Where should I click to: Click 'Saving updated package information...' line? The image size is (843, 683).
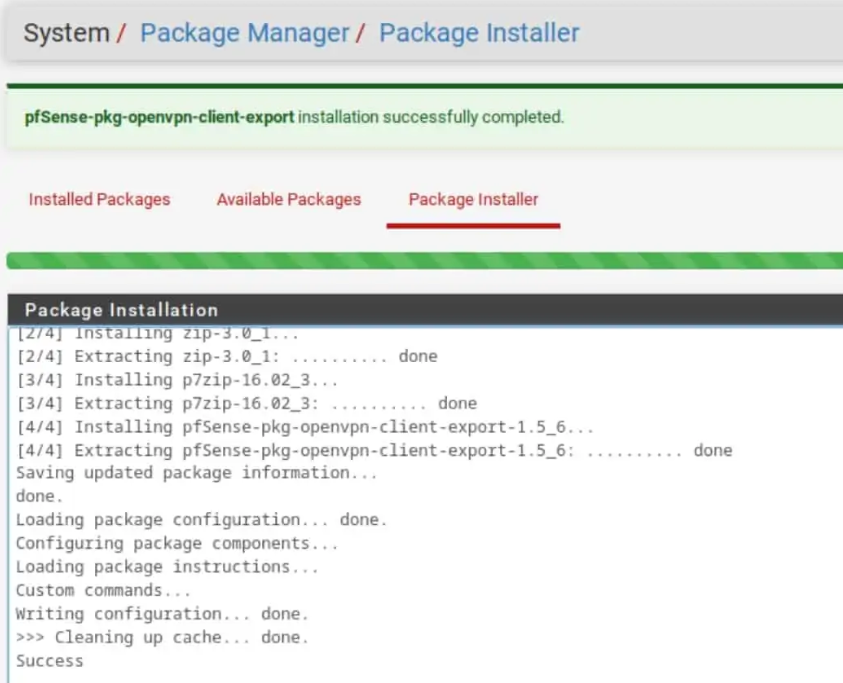196,473
